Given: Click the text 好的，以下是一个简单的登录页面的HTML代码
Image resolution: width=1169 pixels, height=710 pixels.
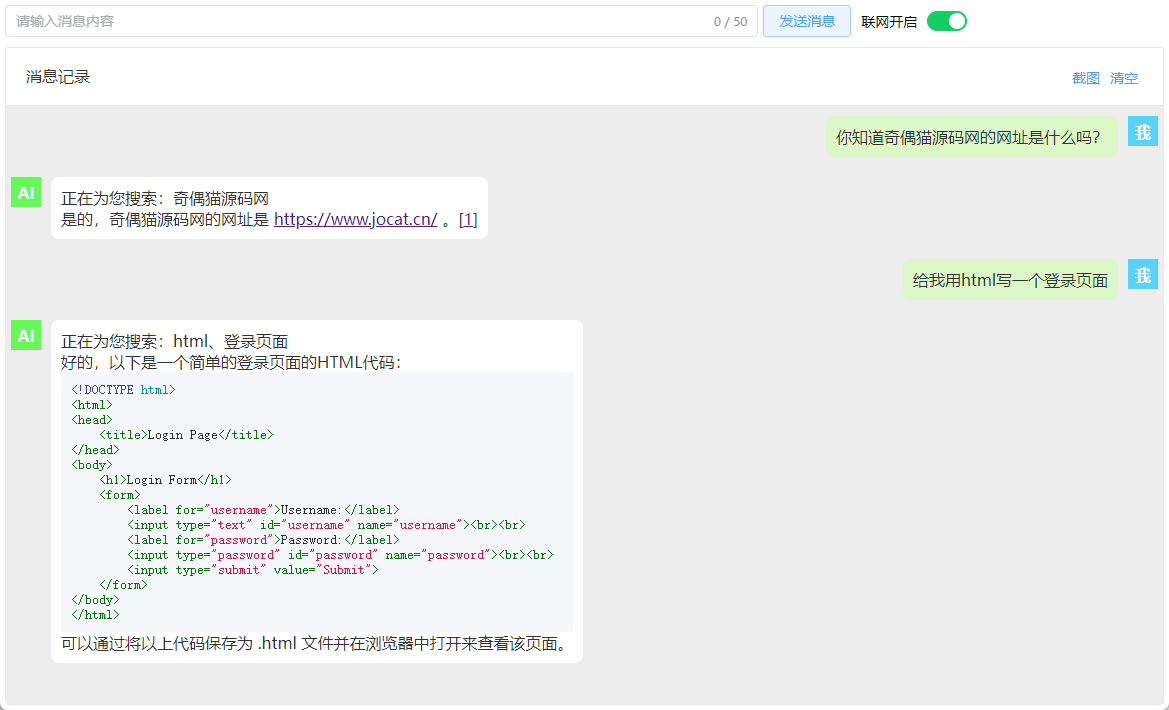Looking at the screenshot, I should (x=227, y=362).
